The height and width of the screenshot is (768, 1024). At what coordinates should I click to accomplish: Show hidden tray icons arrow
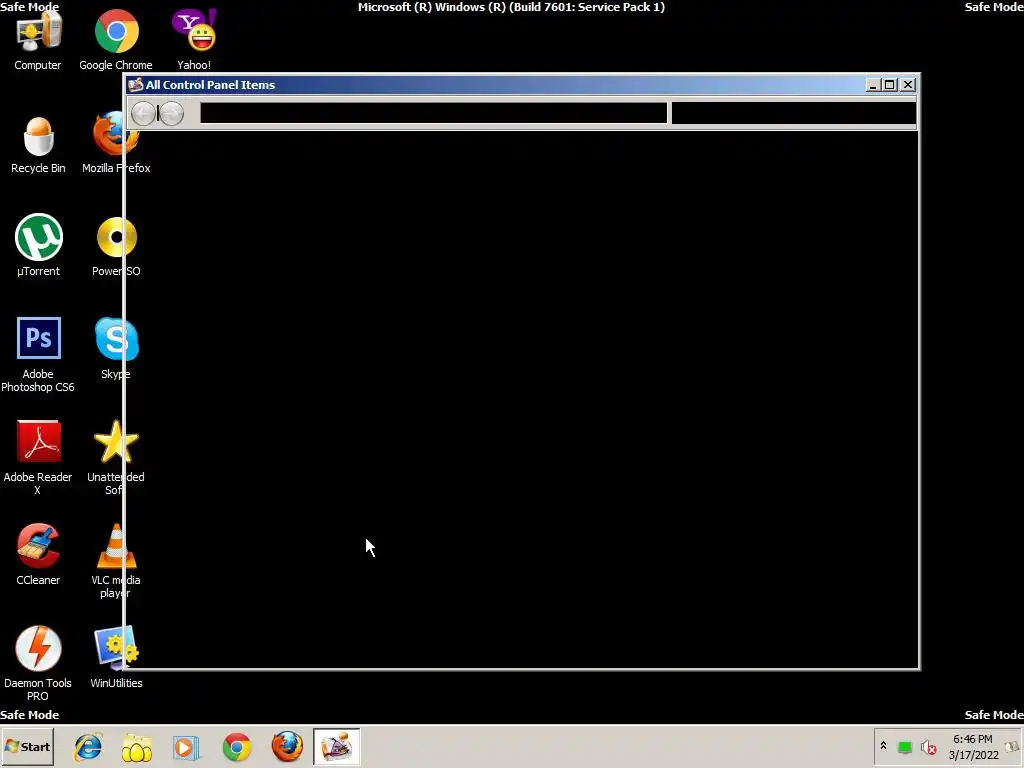(x=884, y=746)
